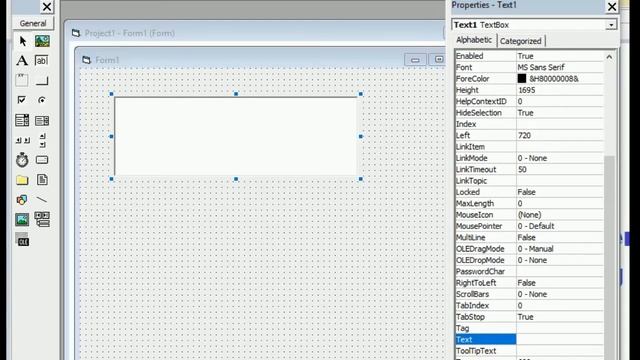Select the RightToLeft property
This screenshot has width=640, height=360.
tap(485, 282)
